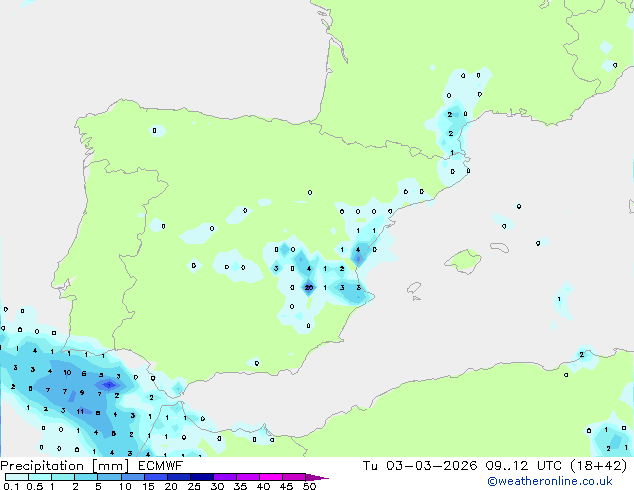Click the legend label 50
Image resolution: width=634 pixels, height=490 pixels.
(x=309, y=486)
